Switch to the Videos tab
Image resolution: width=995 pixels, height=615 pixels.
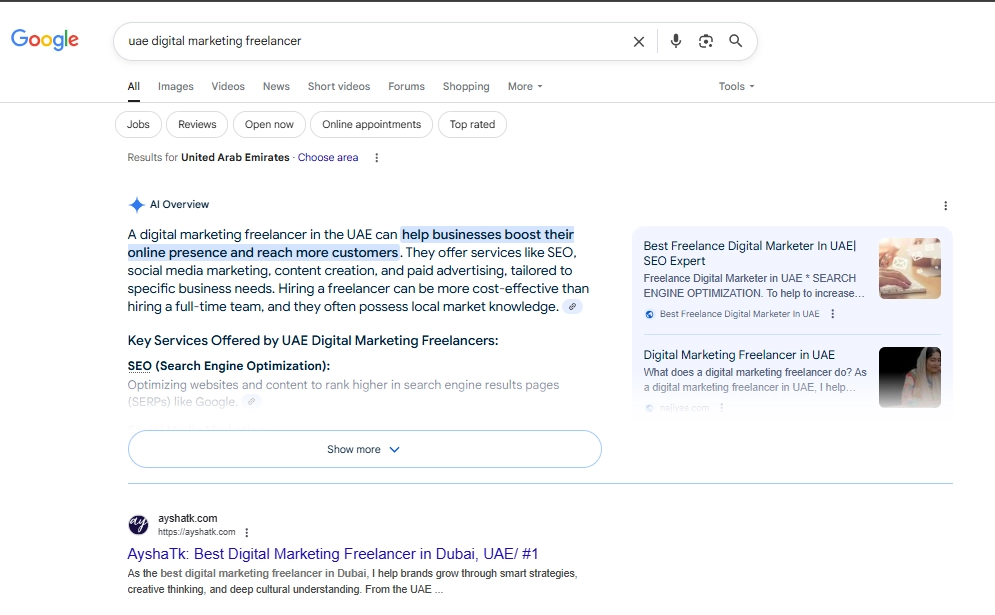(228, 86)
